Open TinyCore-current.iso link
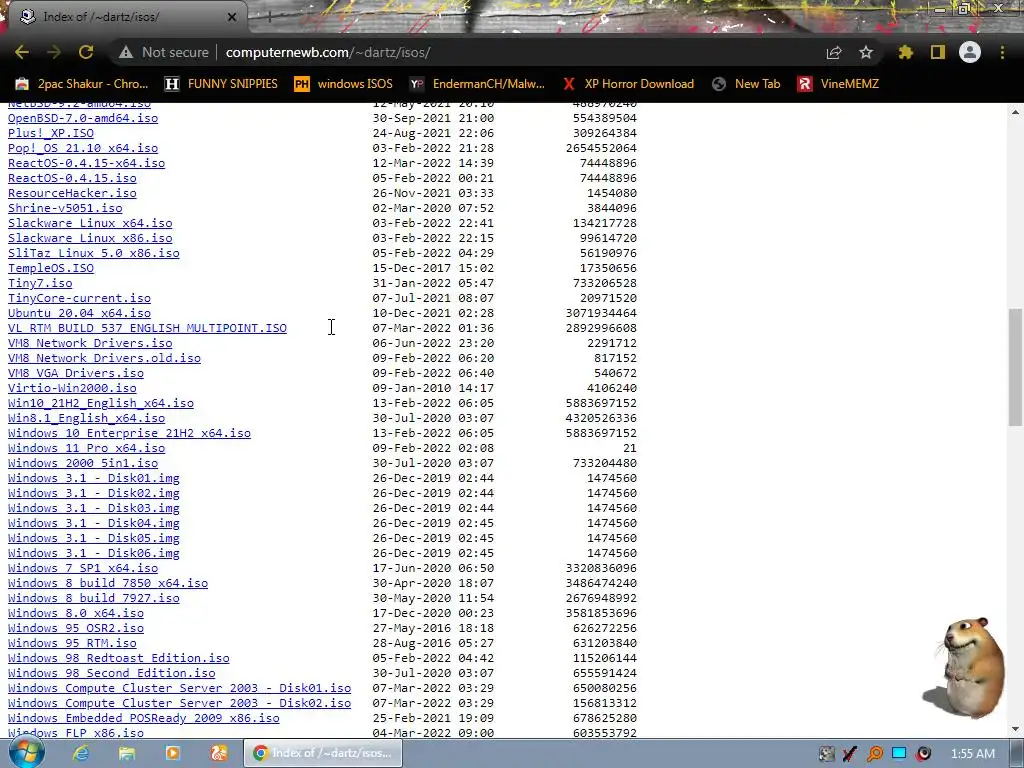1024x768 pixels. pos(79,298)
